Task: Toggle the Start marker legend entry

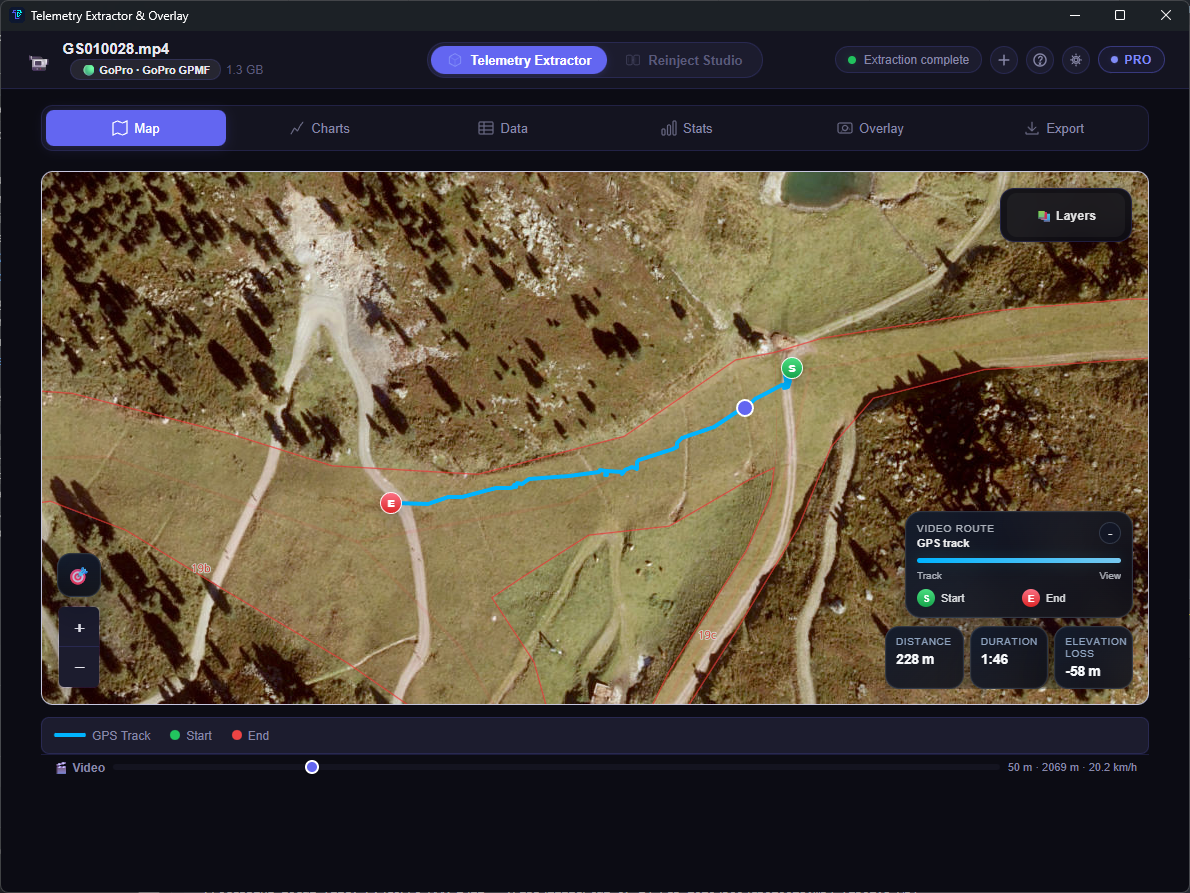Action: 190,735
